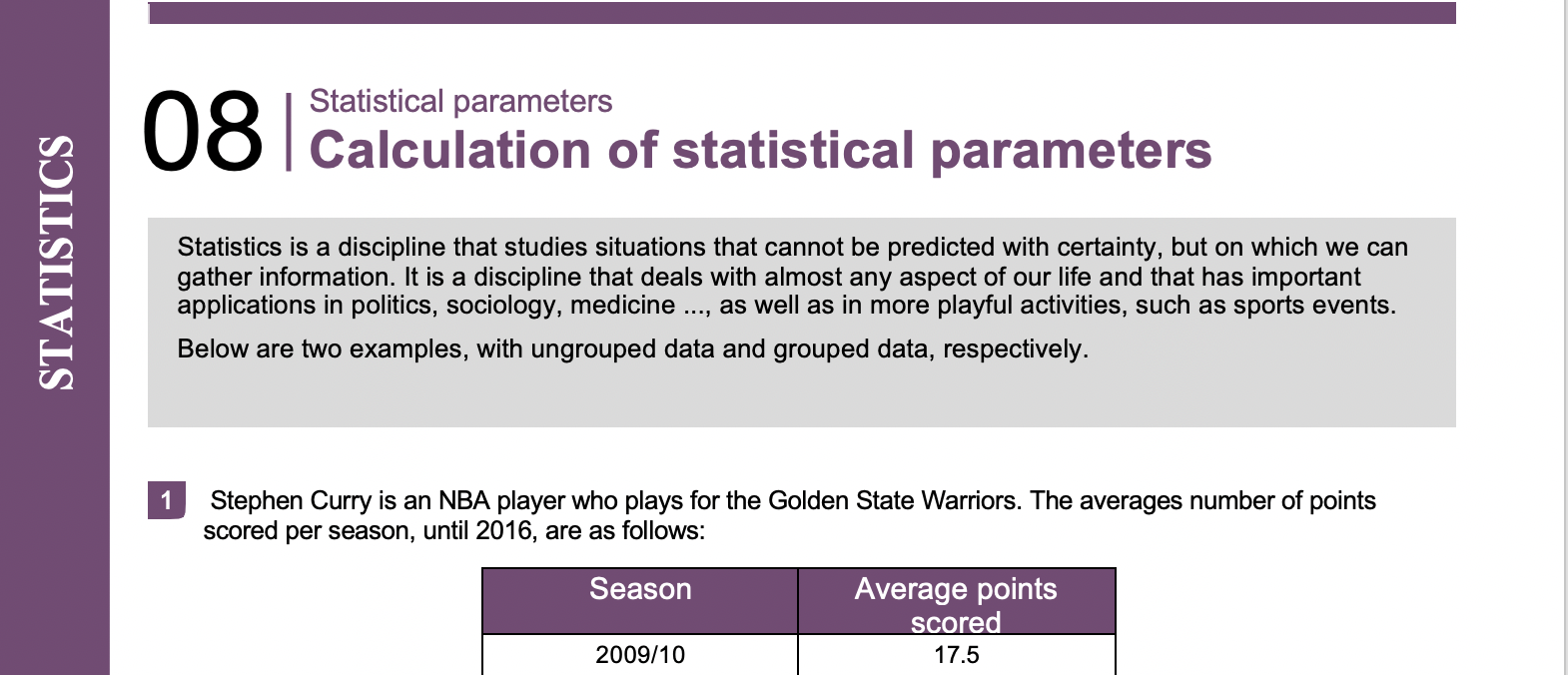The image size is (1568, 675).
Task: Click "ungrouped data" in the gray box
Action: [x=618, y=349]
